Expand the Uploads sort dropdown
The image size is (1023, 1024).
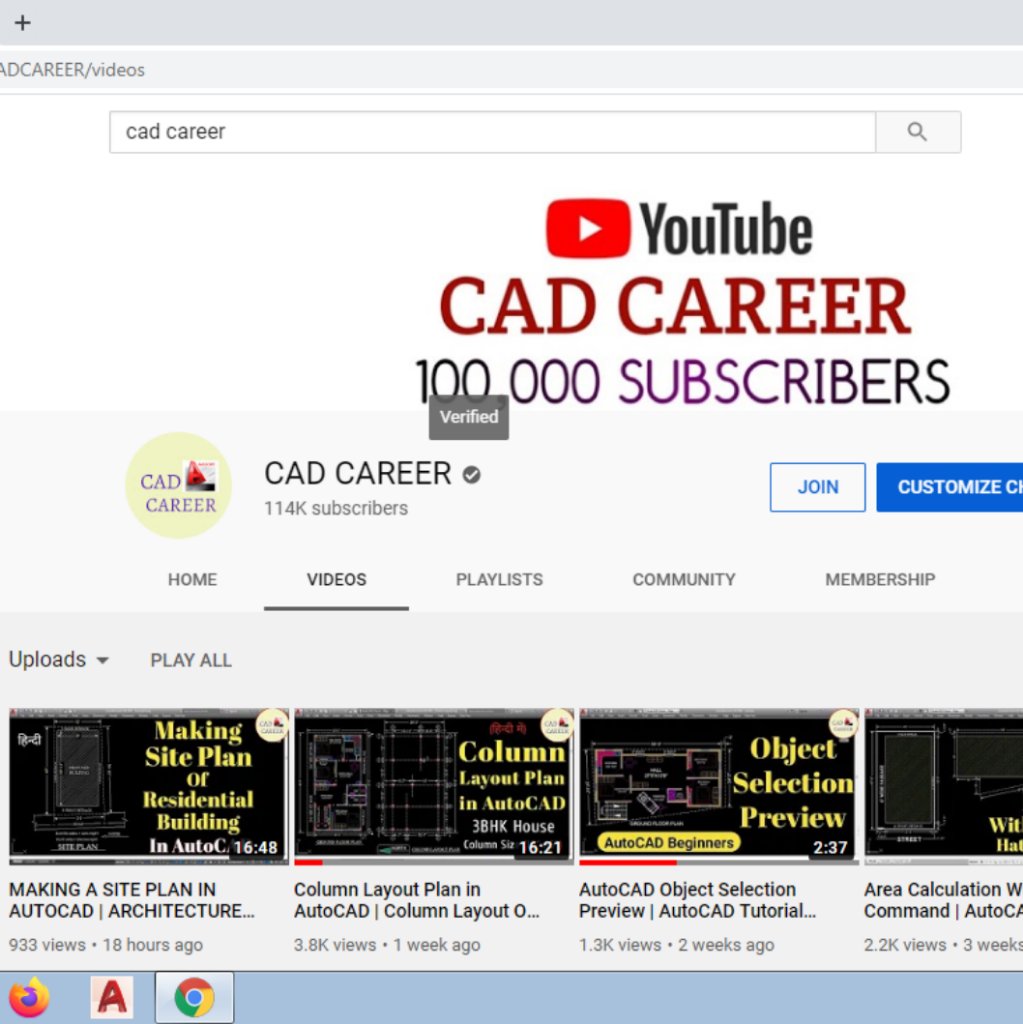[59, 660]
